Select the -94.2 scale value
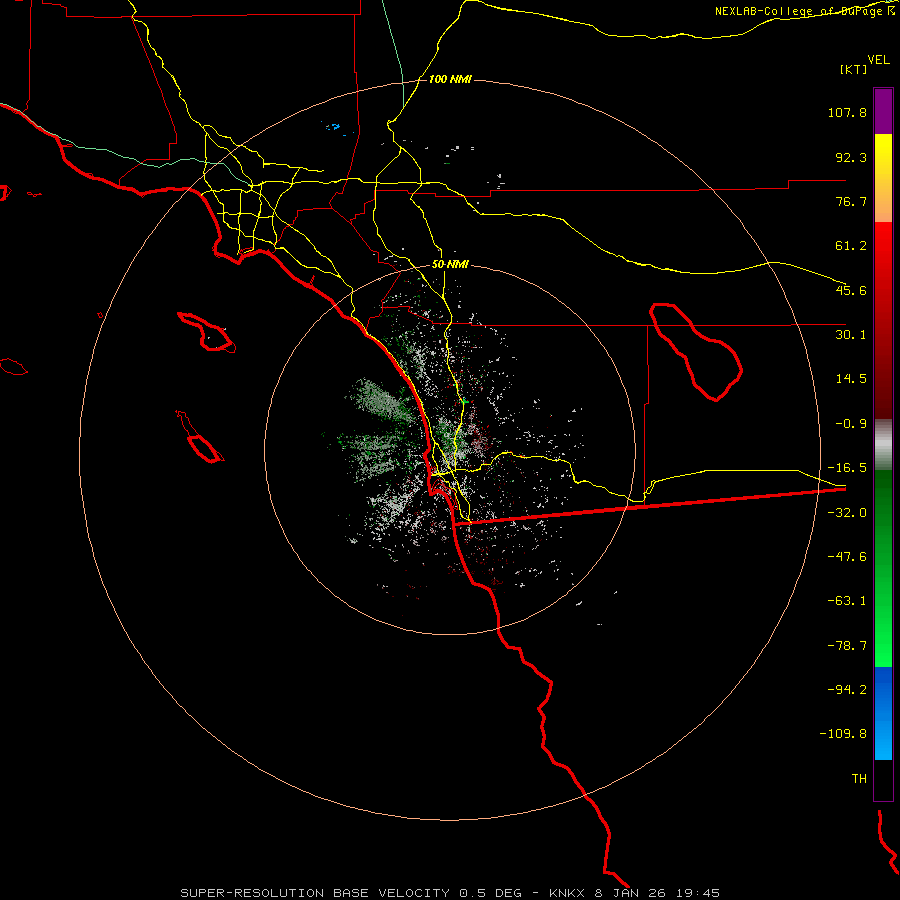The image size is (900, 900). pyautogui.click(x=847, y=689)
